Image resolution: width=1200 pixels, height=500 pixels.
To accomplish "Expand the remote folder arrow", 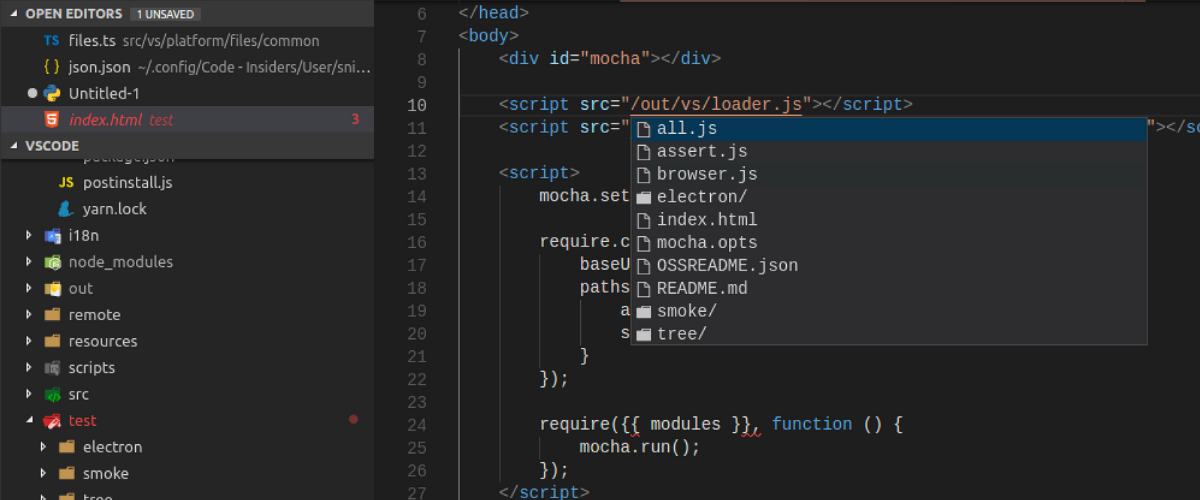I will tap(28, 315).
